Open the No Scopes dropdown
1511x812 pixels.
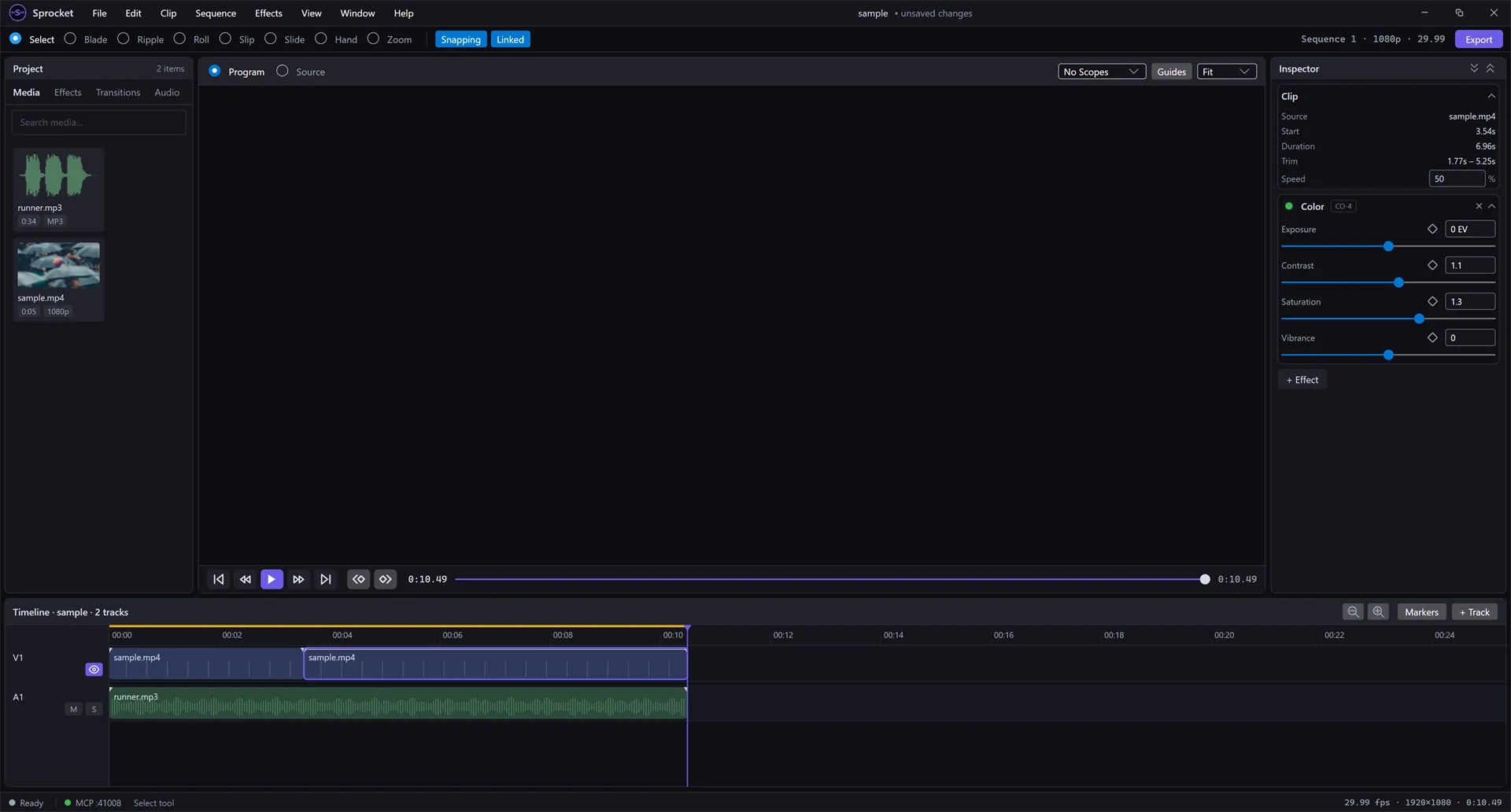click(x=1101, y=72)
